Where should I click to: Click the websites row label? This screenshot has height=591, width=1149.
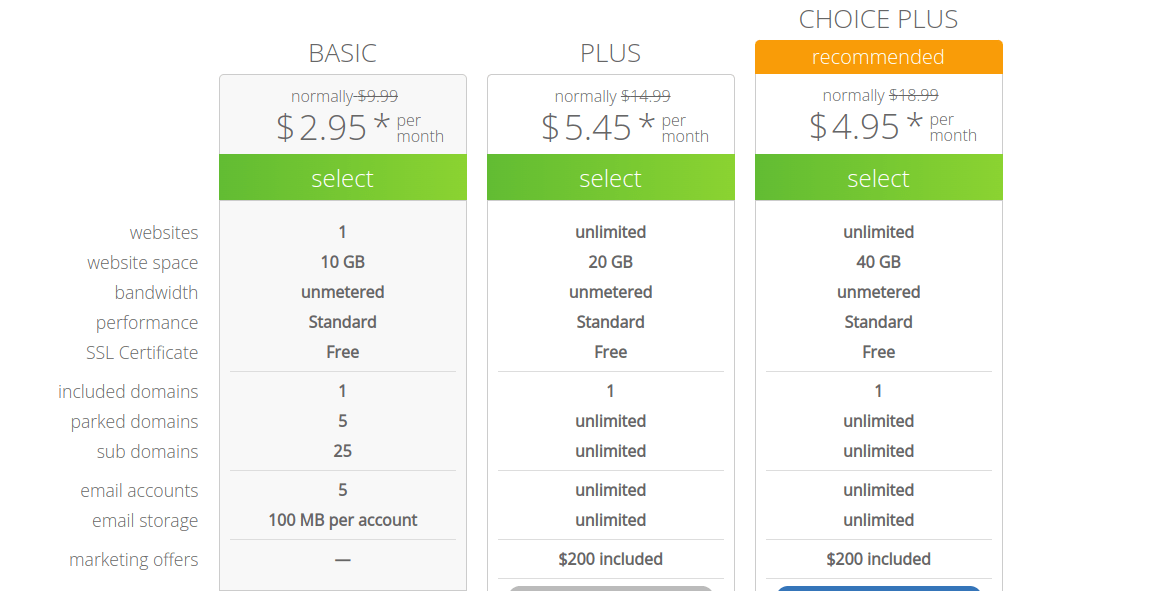pos(164,232)
